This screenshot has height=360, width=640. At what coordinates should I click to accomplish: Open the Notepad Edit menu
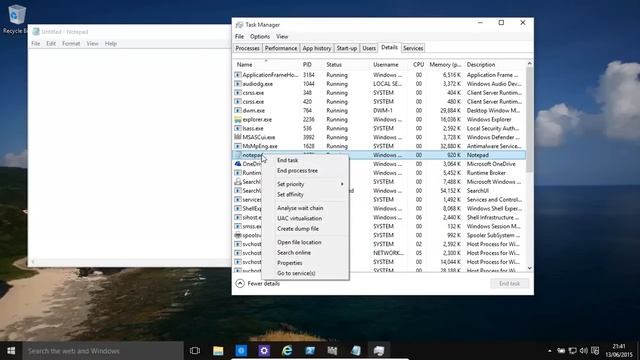[x=51, y=44]
